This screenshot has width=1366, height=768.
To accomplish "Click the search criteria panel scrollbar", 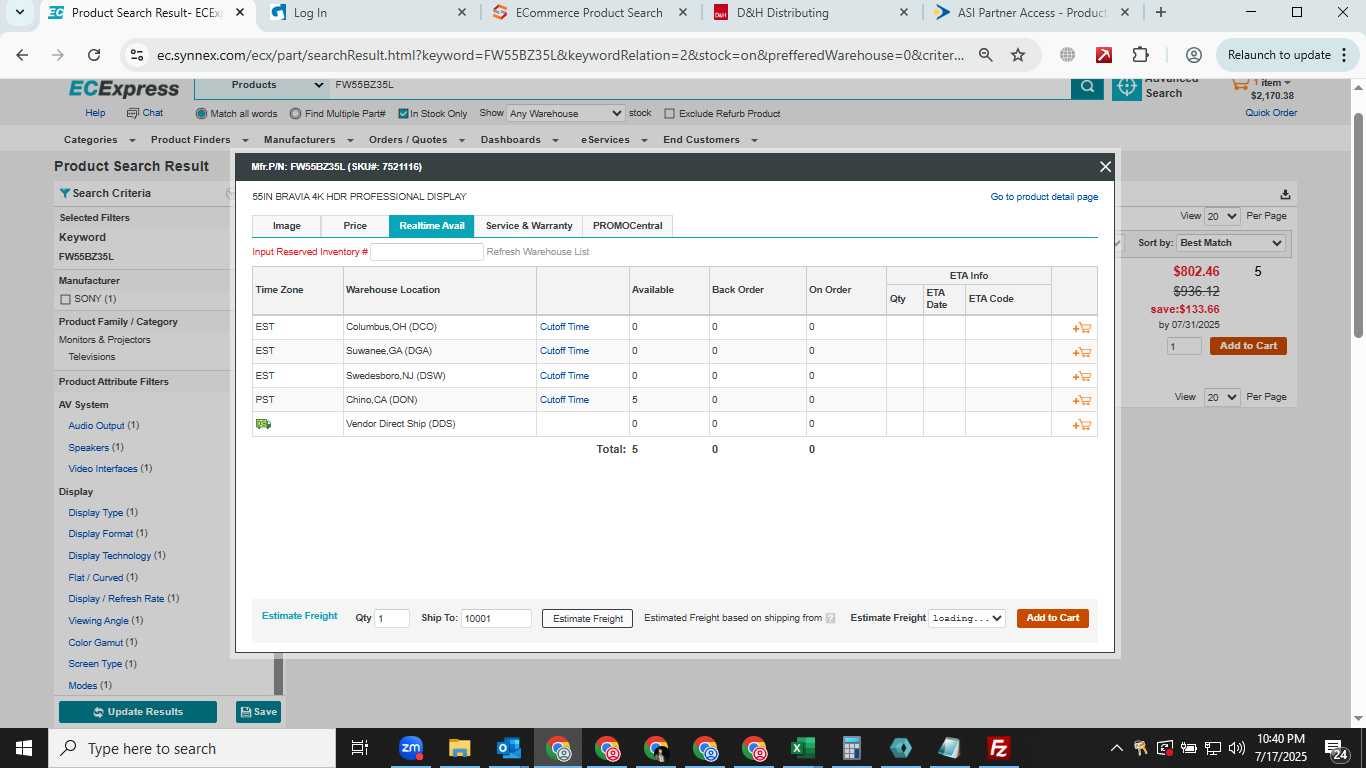I will 278,675.
